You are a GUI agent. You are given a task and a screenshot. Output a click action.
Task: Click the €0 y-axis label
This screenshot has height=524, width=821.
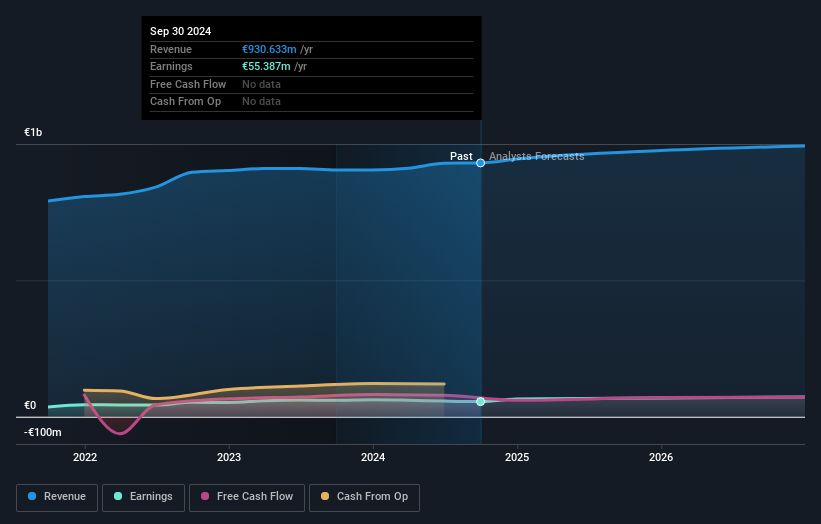click(30, 406)
